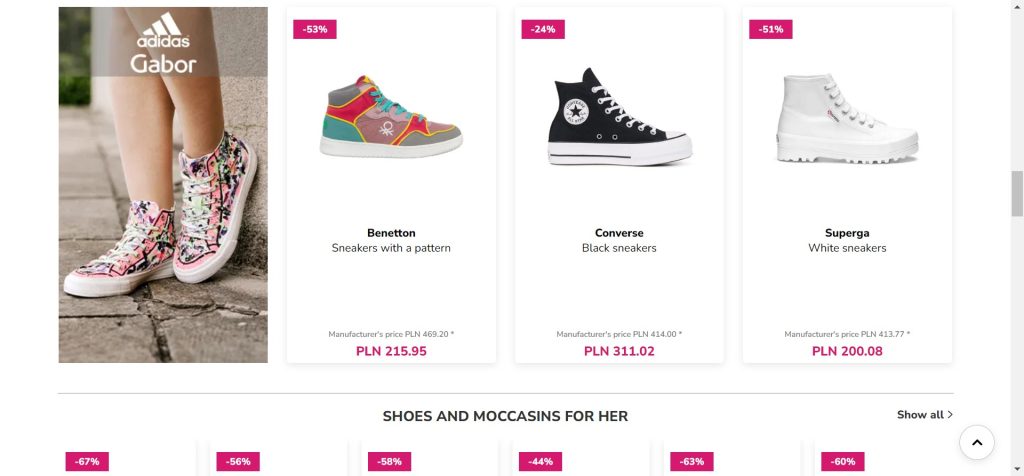The width and height of the screenshot is (1024, 476).
Task: Click the -24% discount badge on Converse
Action: click(543, 29)
